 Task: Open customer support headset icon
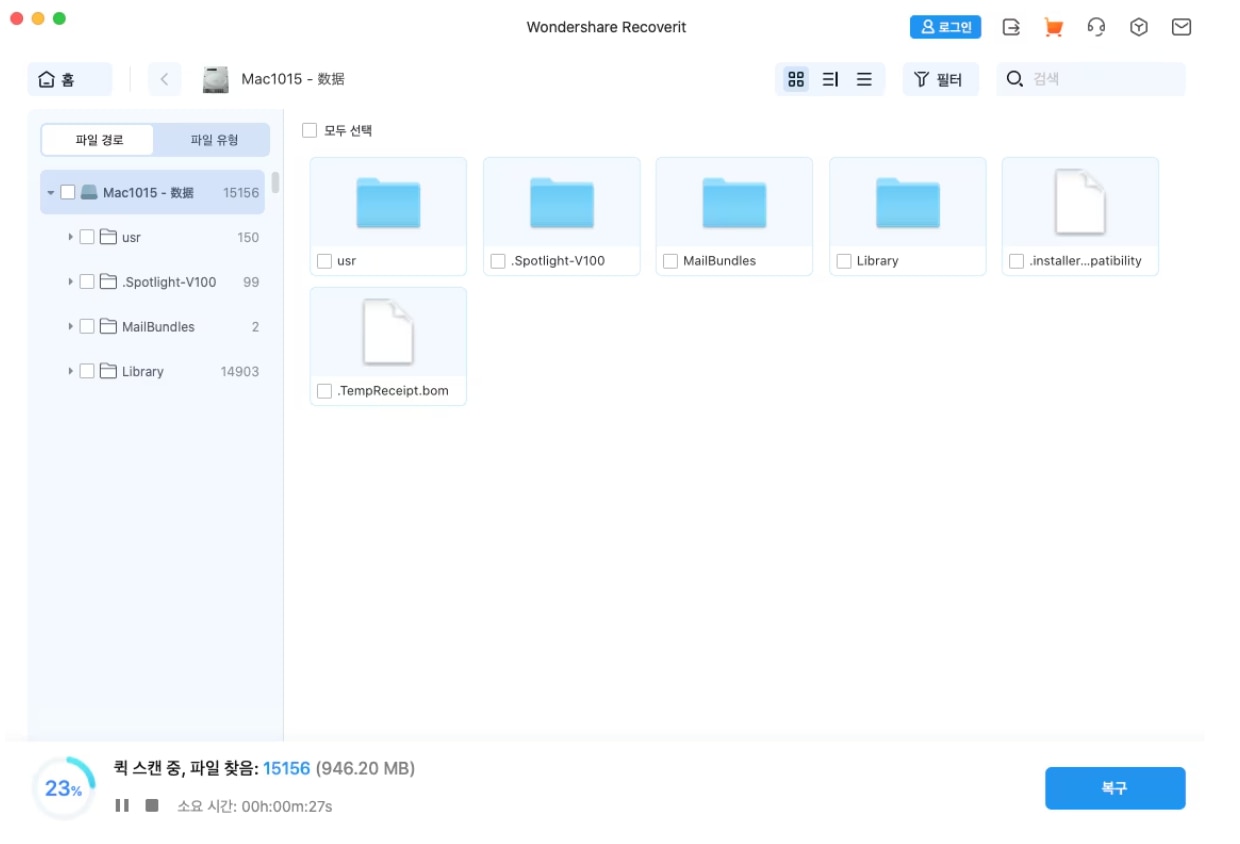click(x=1096, y=27)
